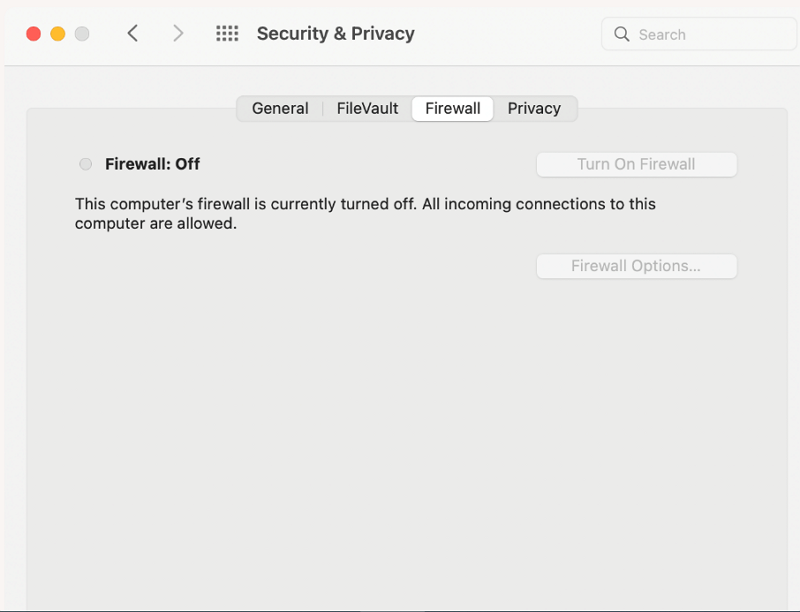Open the FileVault tab
The image size is (800, 612).
point(367,108)
